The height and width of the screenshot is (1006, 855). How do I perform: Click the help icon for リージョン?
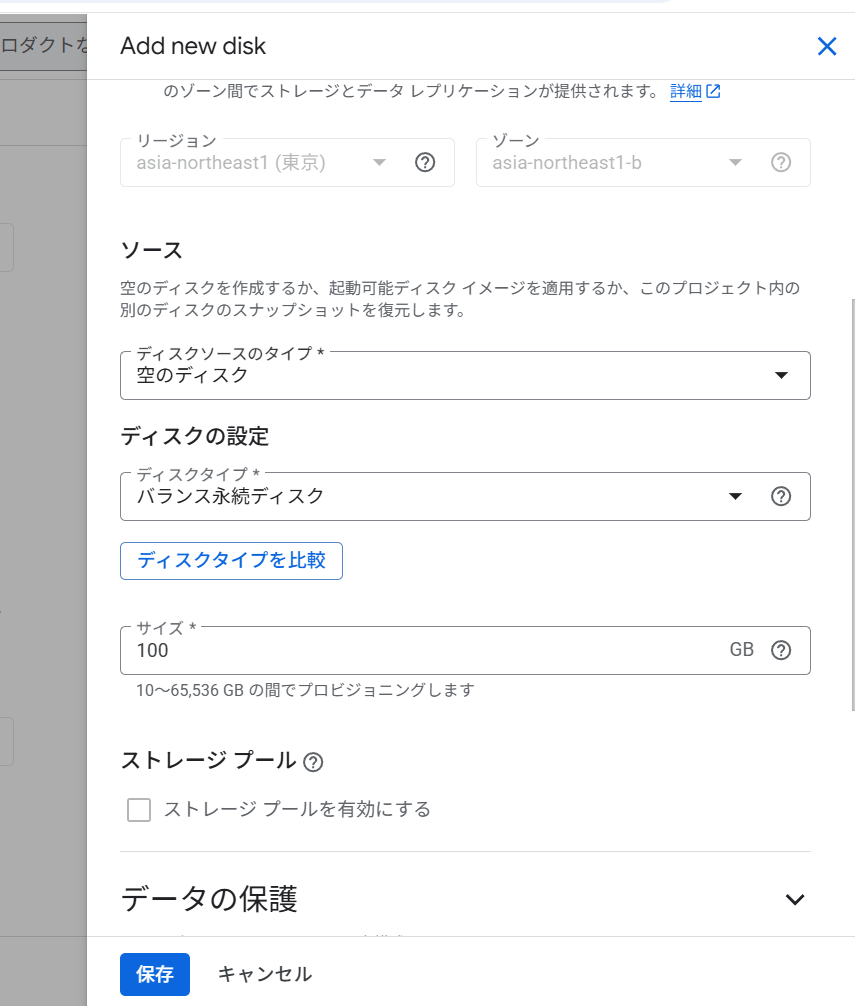click(425, 162)
